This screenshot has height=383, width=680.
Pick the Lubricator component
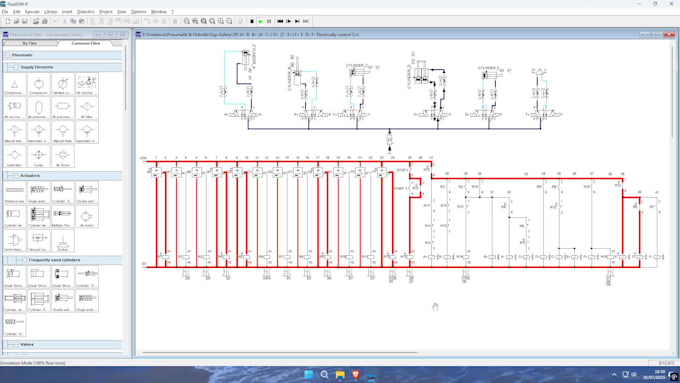[14, 156]
